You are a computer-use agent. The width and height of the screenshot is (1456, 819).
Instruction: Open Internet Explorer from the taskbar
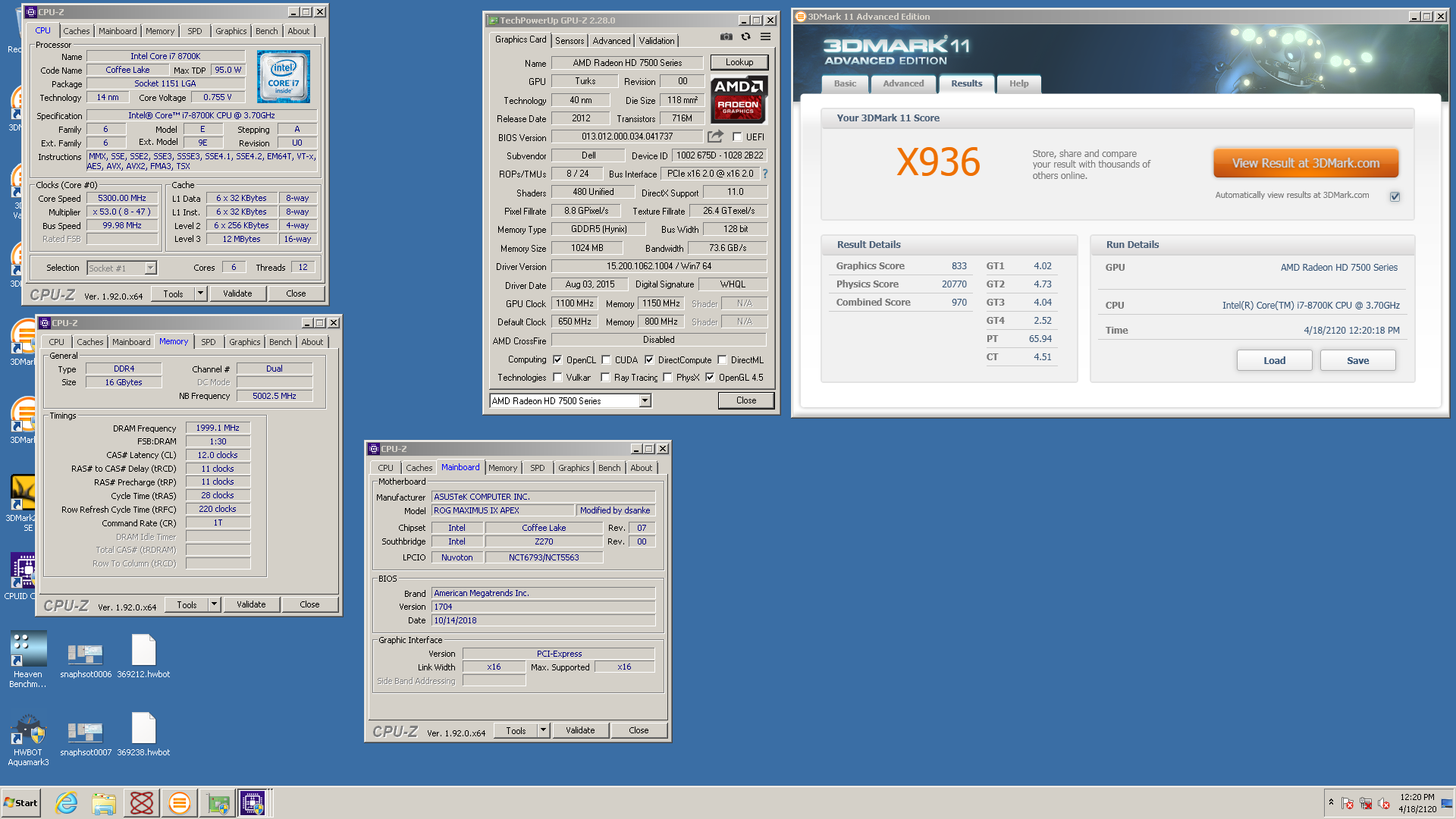coord(66,802)
